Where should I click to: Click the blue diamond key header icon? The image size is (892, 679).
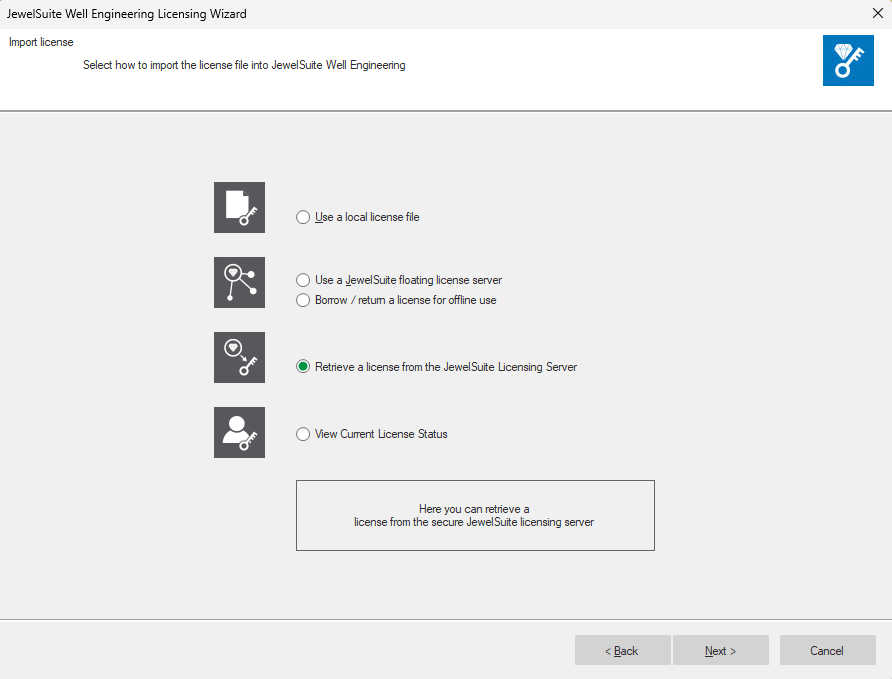848,60
